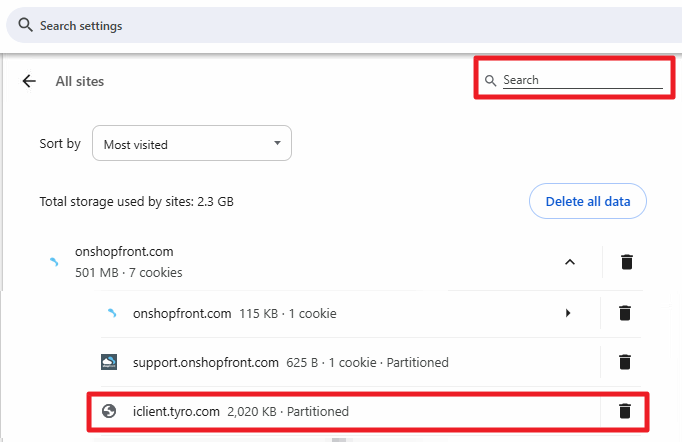Focus the All sites Search field
Viewport: 682px width, 442px height.
coord(582,80)
